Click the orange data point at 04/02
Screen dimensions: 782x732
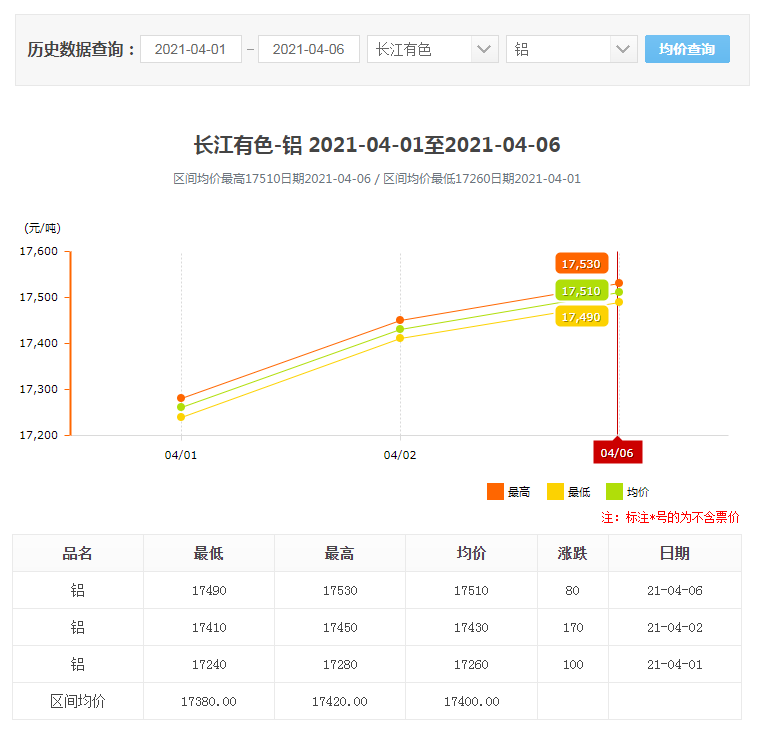400,320
